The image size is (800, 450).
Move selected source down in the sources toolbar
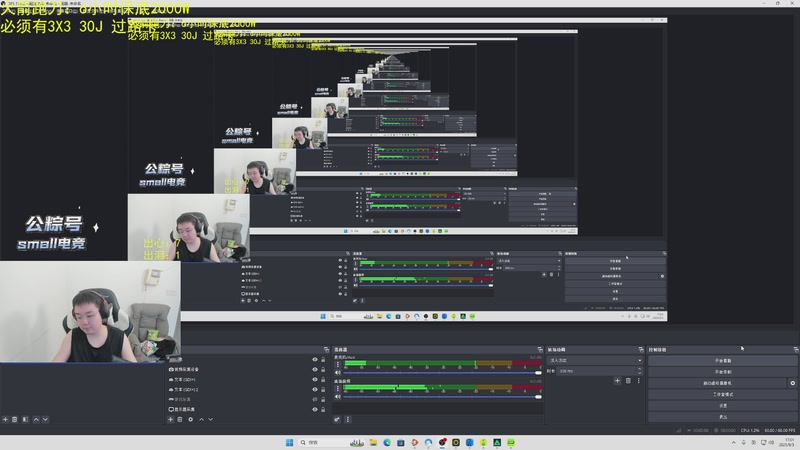tap(211, 419)
